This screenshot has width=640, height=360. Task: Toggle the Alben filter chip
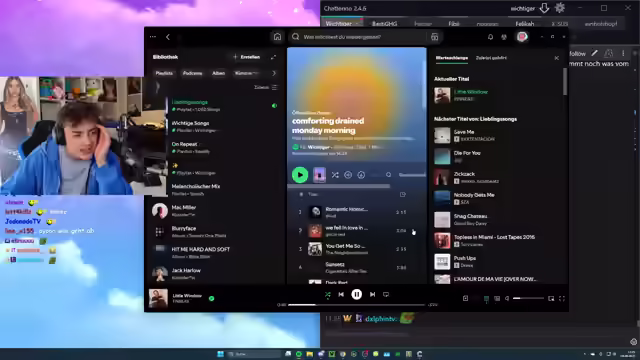tap(218, 73)
